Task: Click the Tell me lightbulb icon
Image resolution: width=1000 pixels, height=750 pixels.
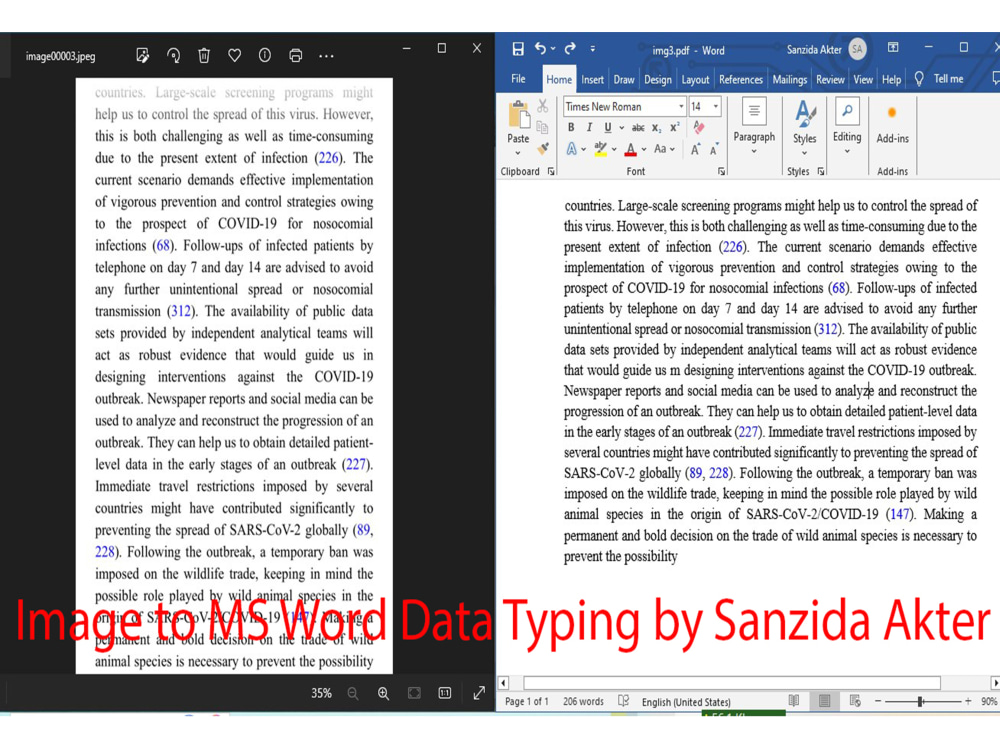Action: (x=919, y=79)
